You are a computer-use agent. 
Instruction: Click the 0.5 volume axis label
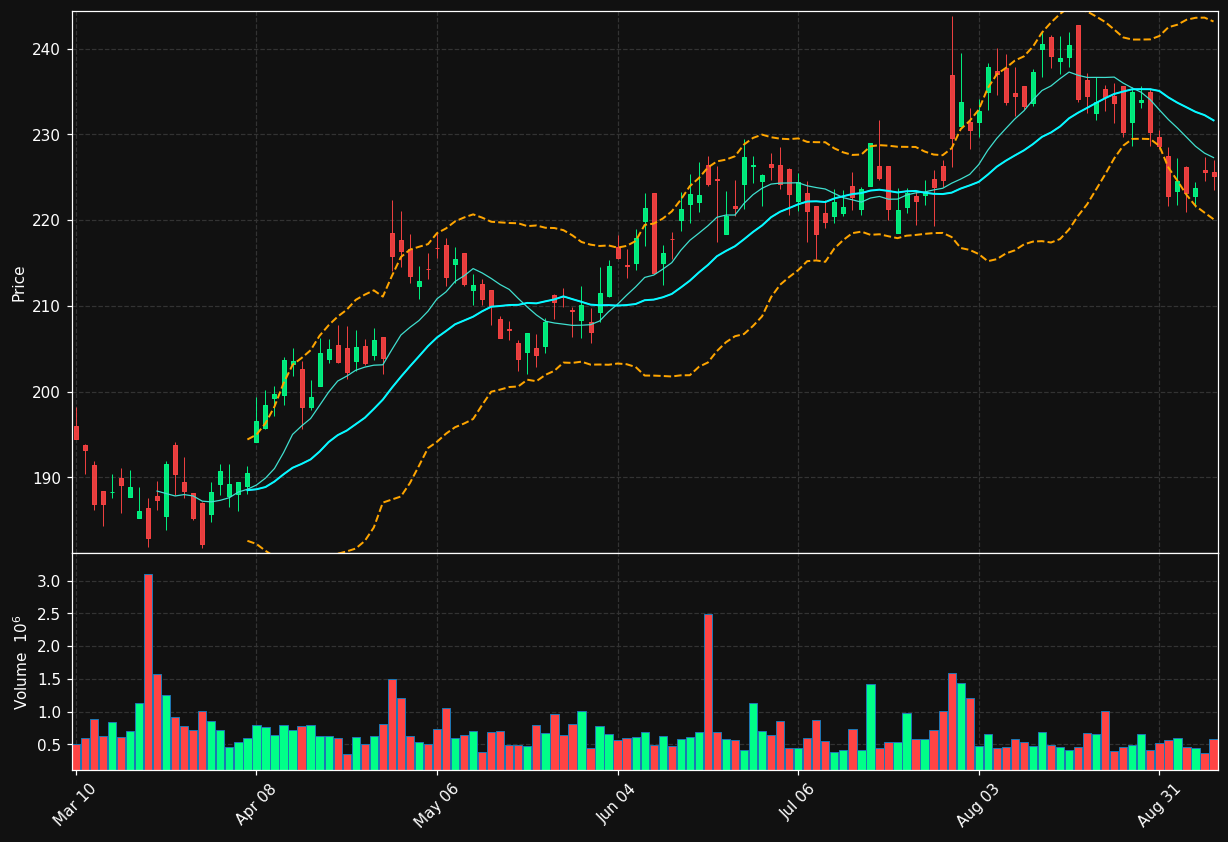coord(50,745)
